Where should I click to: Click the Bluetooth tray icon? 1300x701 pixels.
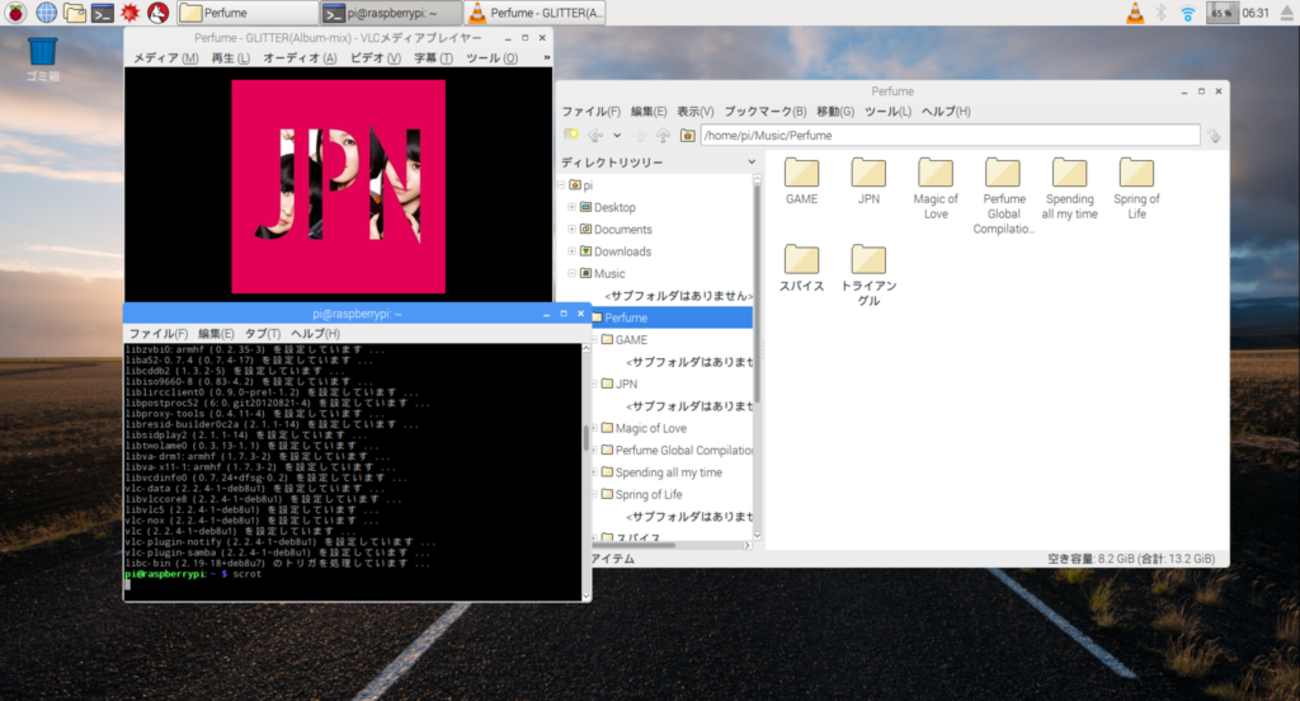pyautogui.click(x=1161, y=13)
